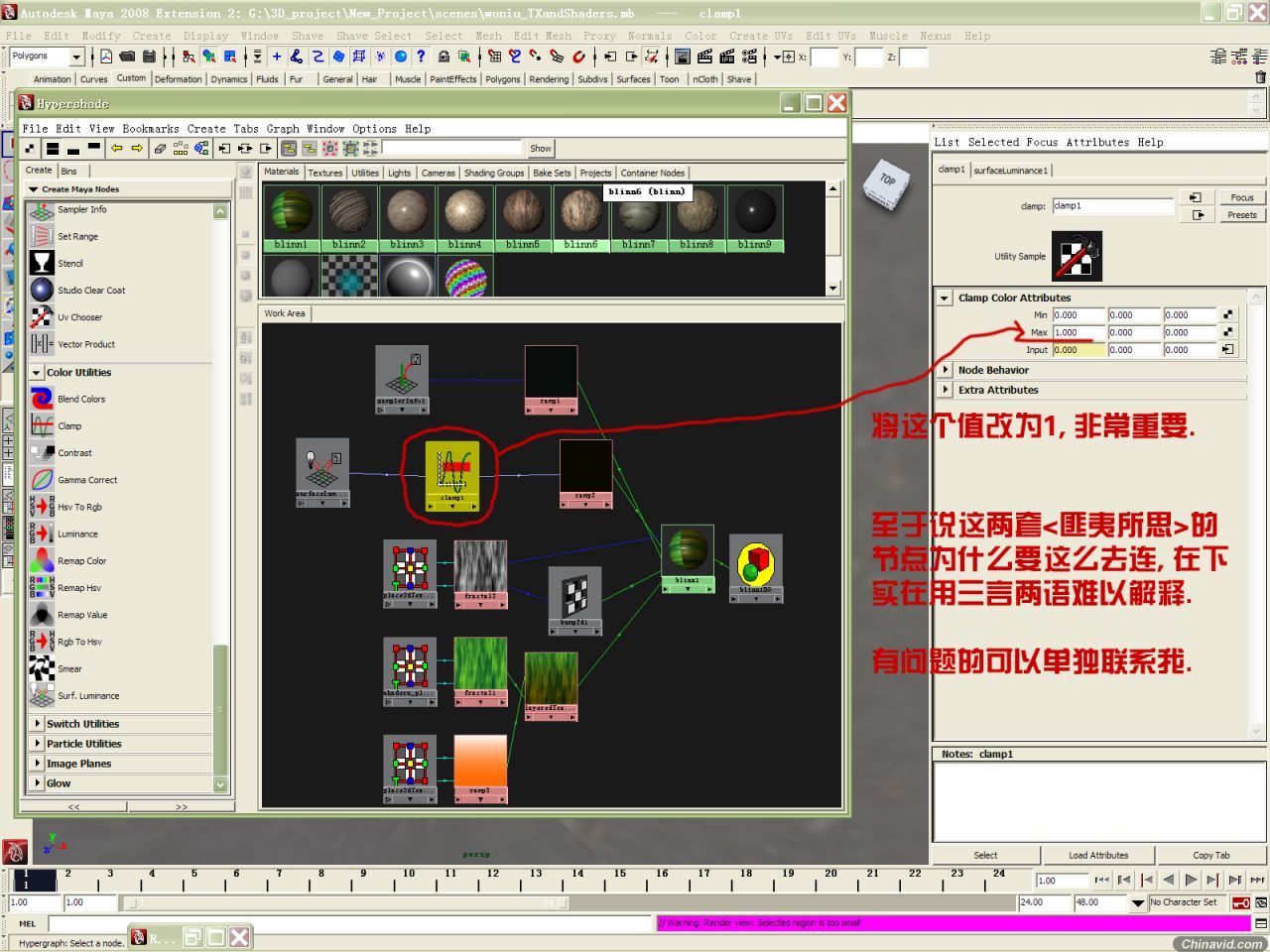Screen dimensions: 1270x952
Task: Expand the Switch Utilities section
Action: point(37,723)
